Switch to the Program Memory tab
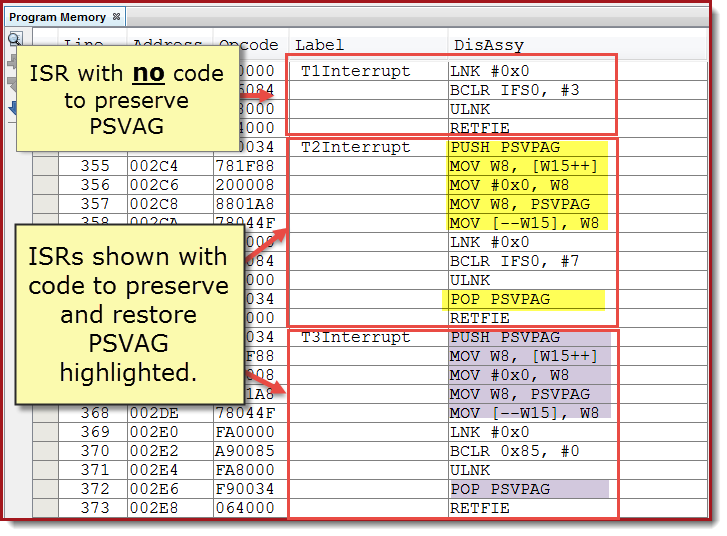Image resolution: width=727 pixels, height=536 pixels. click(57, 17)
